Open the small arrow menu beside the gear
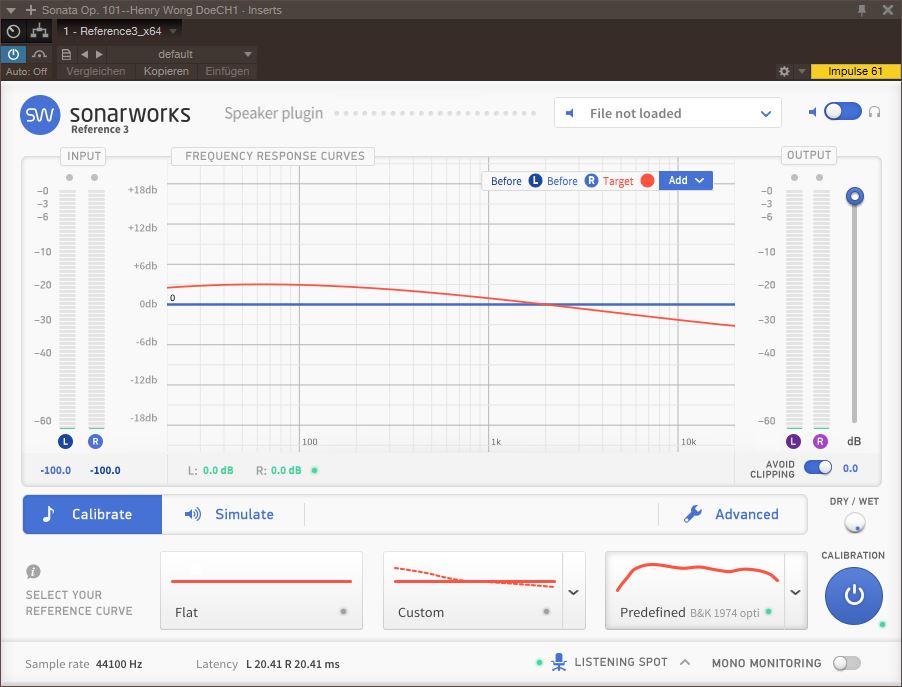902x687 pixels. [802, 71]
